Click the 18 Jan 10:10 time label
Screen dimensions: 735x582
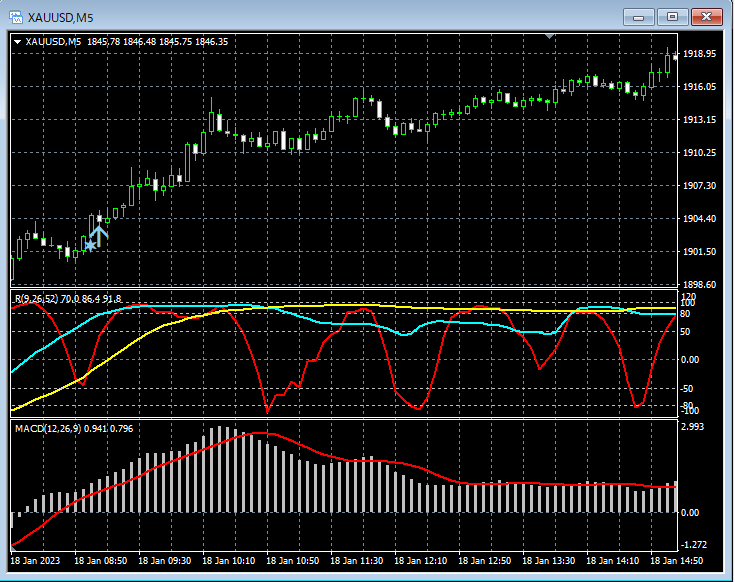[x=228, y=562]
